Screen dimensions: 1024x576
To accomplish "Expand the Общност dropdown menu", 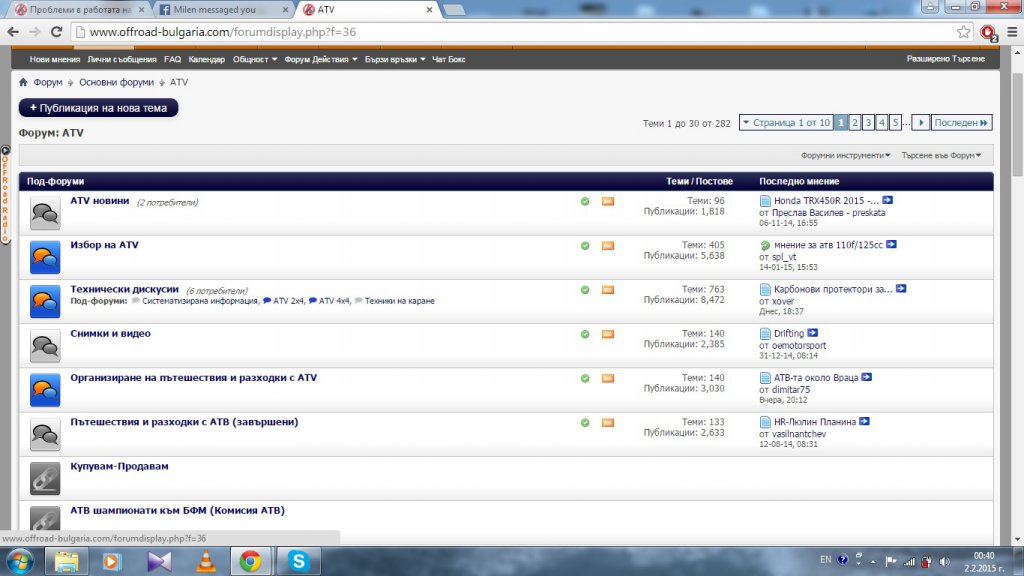I will click(255, 59).
